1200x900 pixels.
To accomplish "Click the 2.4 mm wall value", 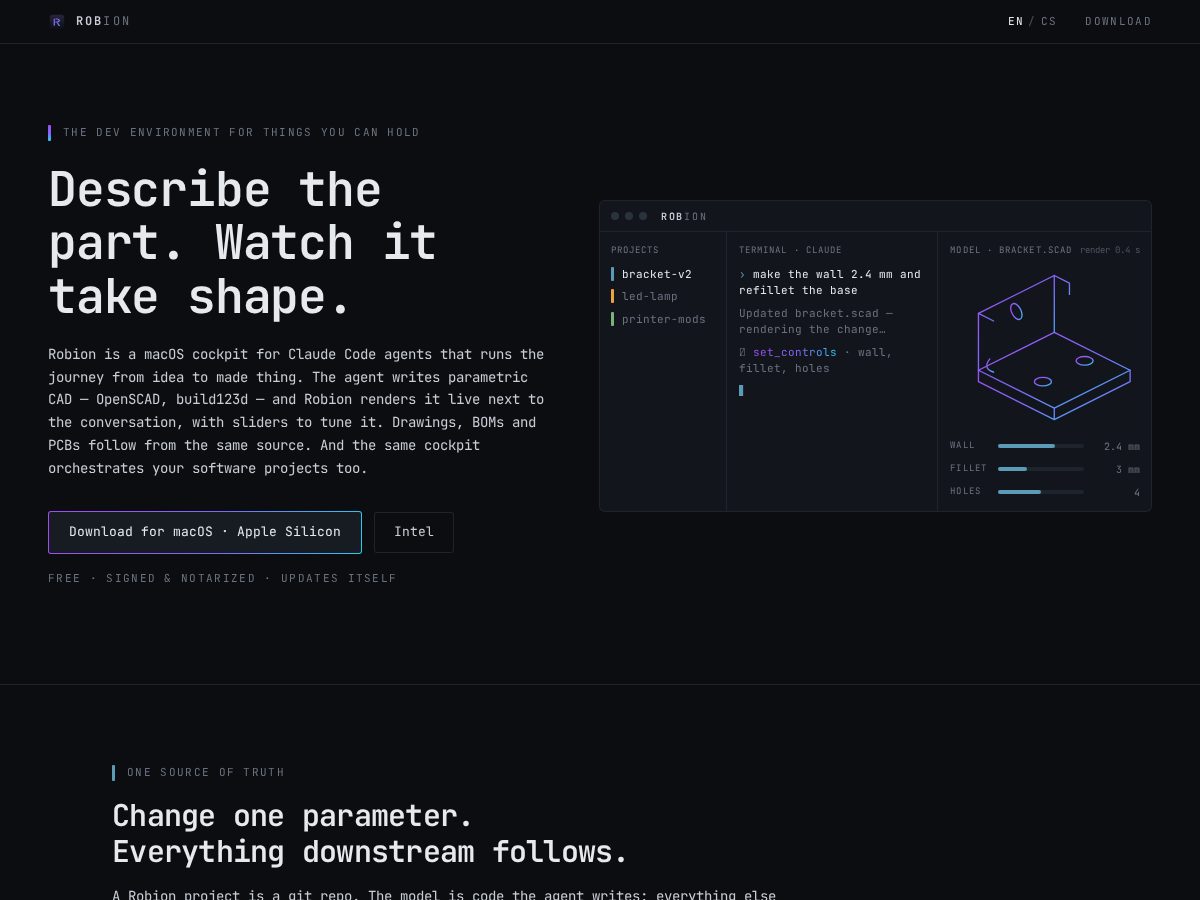I will pyautogui.click(x=1122, y=447).
